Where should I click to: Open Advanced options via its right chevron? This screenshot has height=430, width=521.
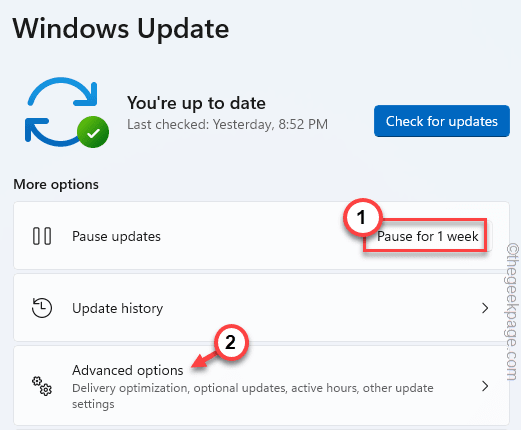tap(485, 386)
